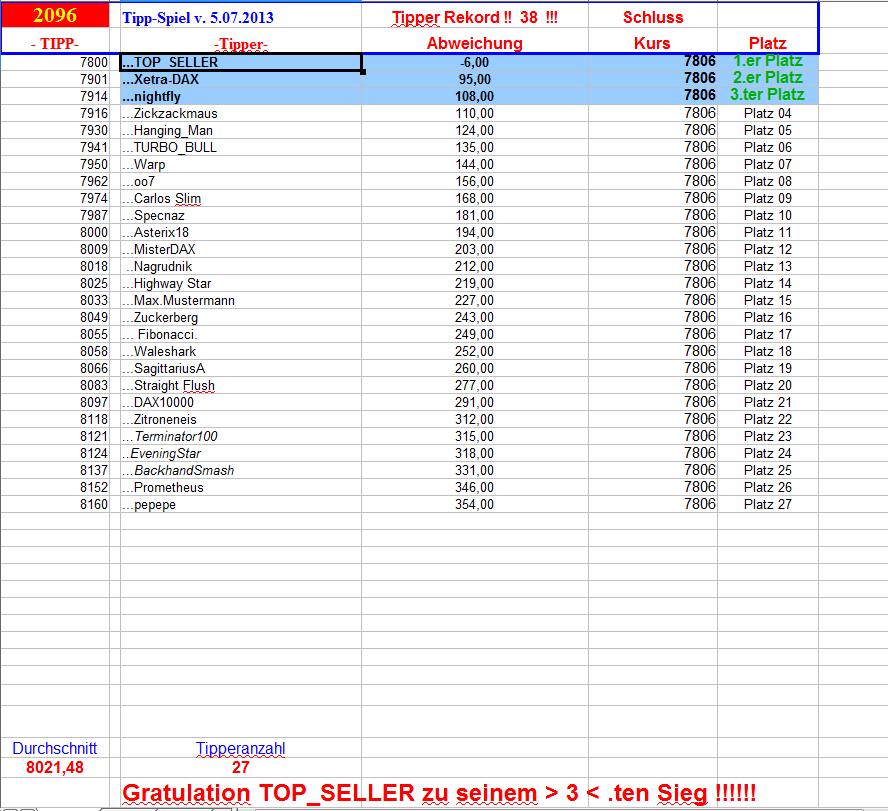Select the Tipperanzahl label cell

tap(241, 748)
